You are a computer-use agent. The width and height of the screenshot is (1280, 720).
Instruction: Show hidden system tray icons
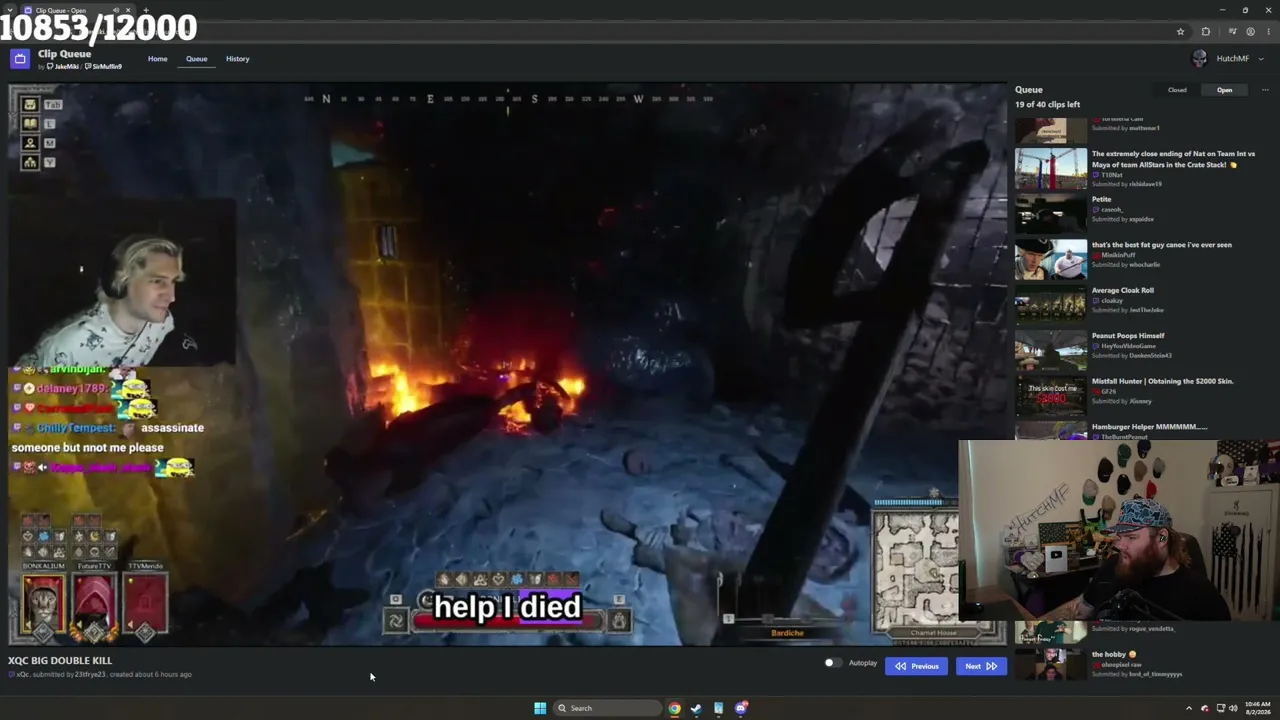(x=1189, y=708)
